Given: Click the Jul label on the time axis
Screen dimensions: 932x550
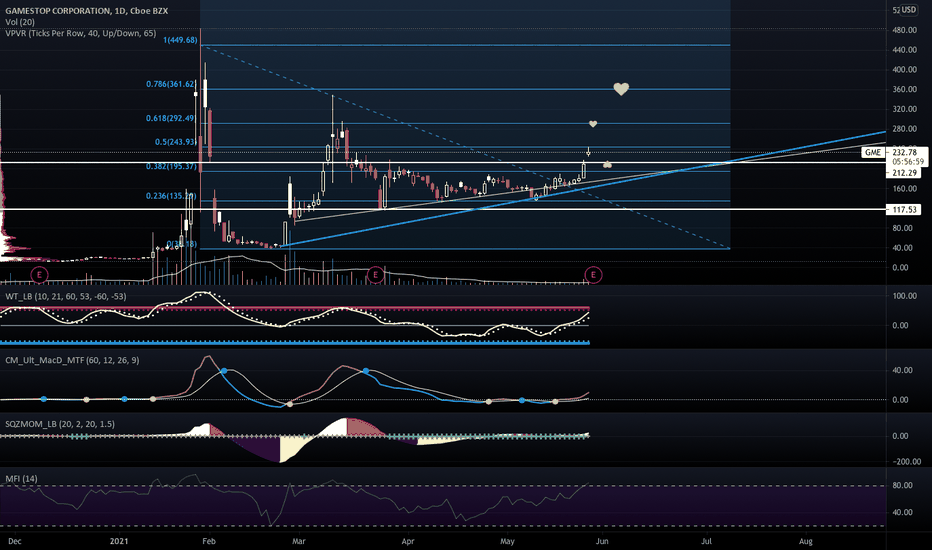Looking at the screenshot, I should tap(707, 541).
